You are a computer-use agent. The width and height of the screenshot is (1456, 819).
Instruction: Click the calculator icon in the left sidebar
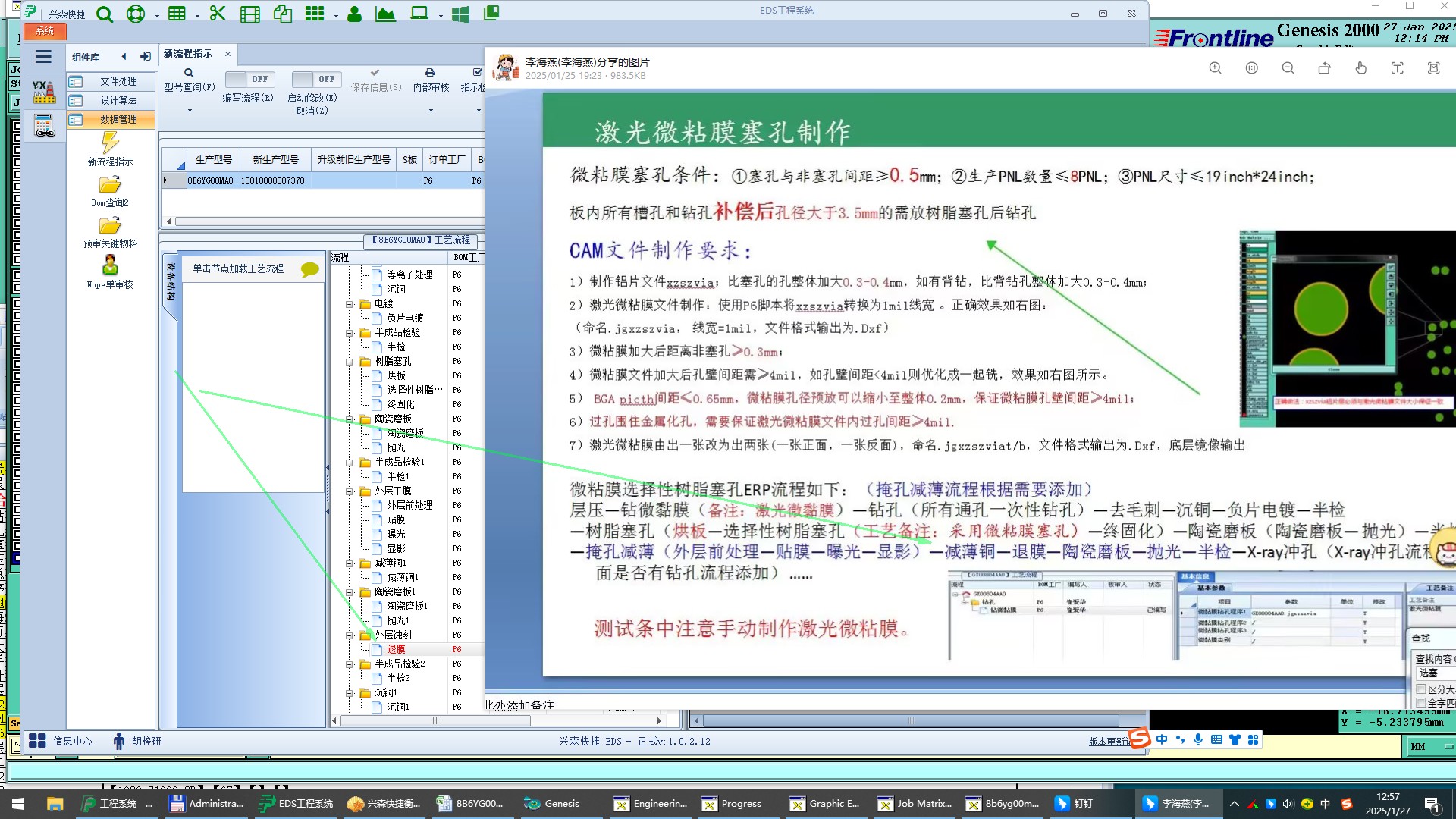point(44,125)
